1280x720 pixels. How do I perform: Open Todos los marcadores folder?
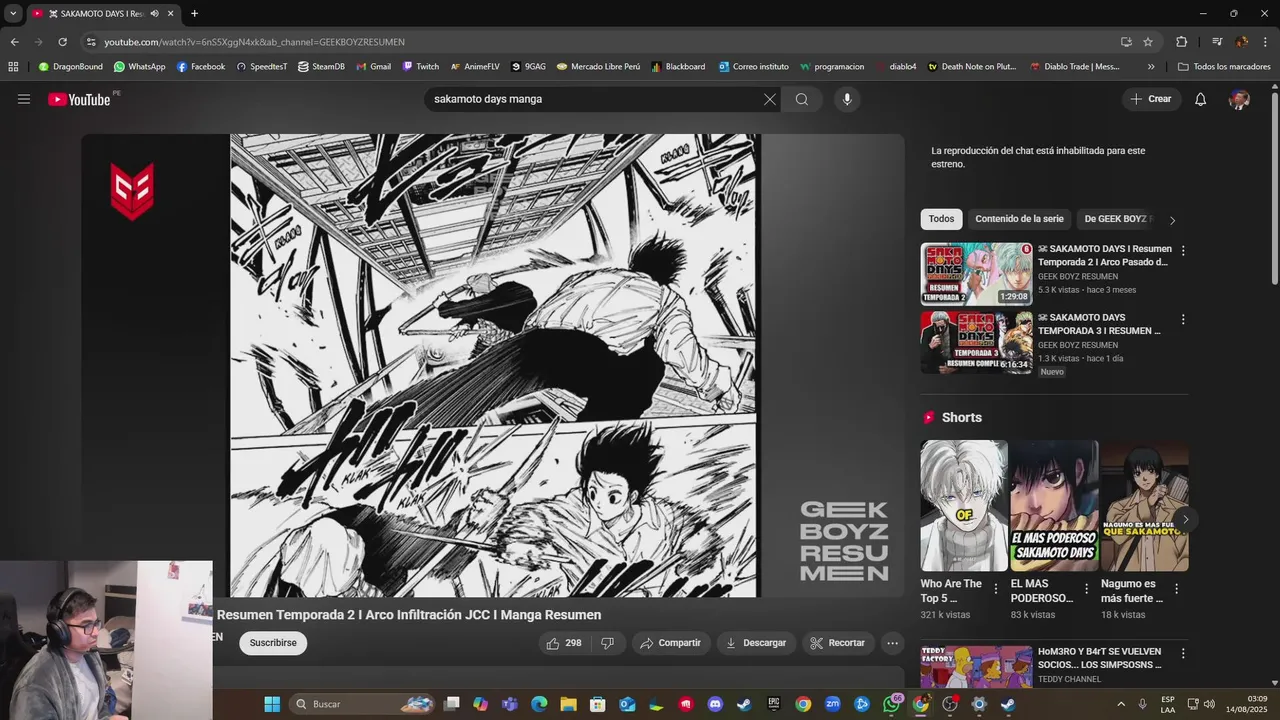1224,67
